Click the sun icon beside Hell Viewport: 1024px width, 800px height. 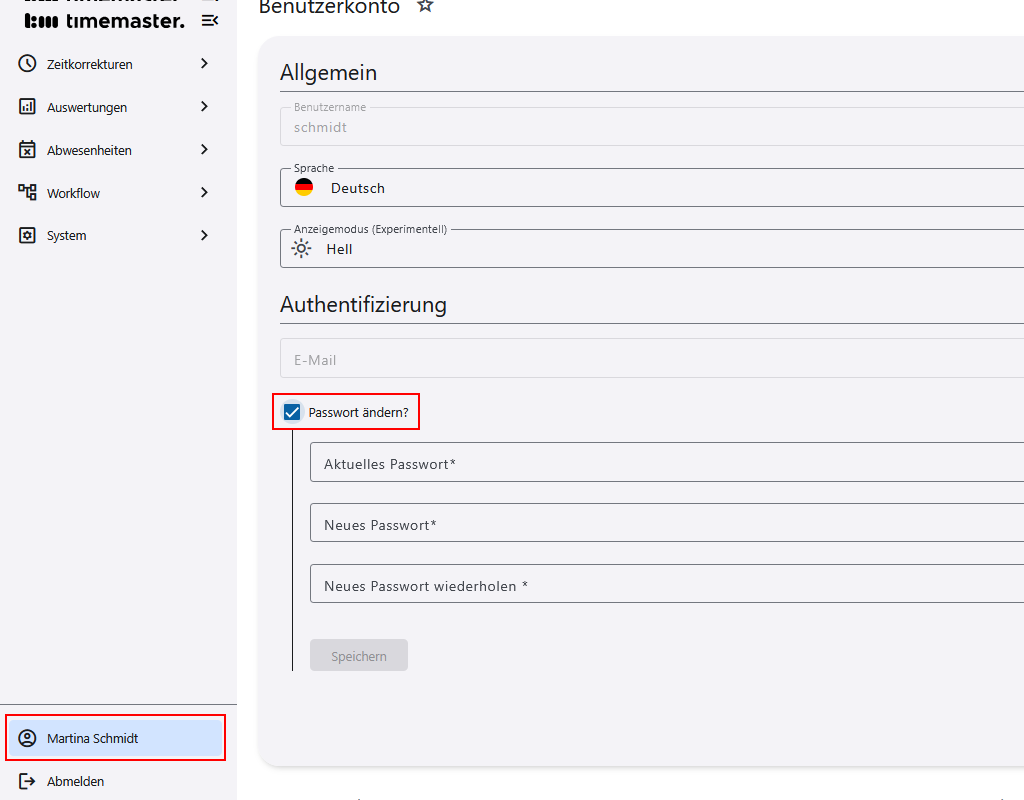pos(300,248)
